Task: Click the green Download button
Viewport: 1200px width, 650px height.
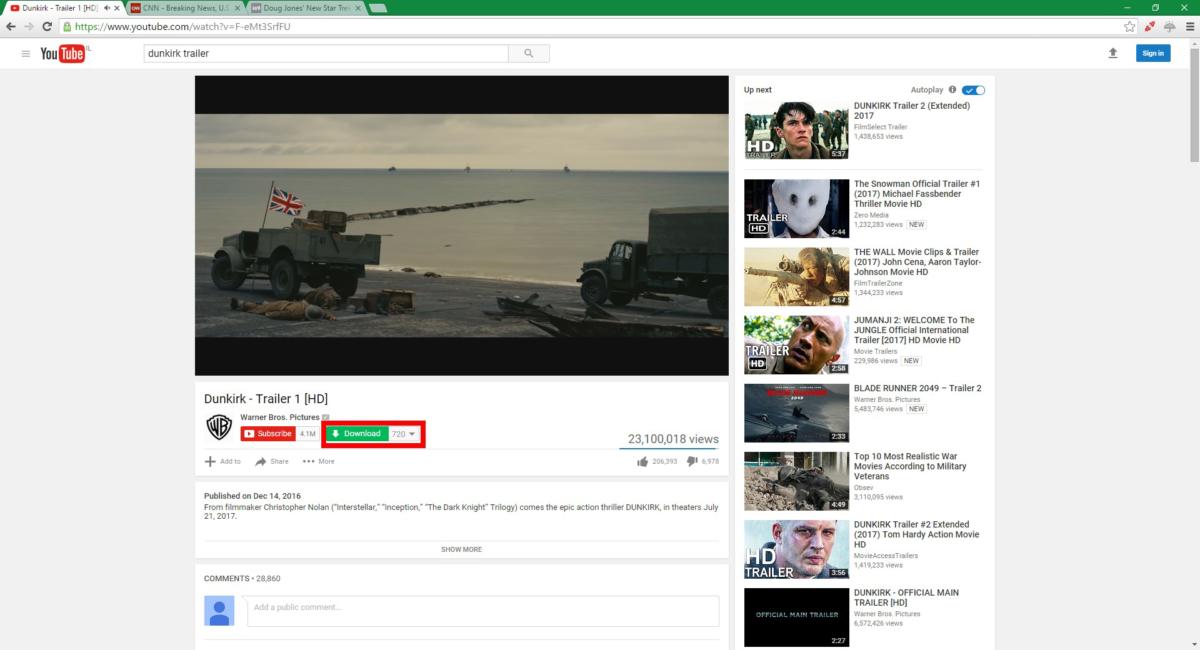Action: 357,434
